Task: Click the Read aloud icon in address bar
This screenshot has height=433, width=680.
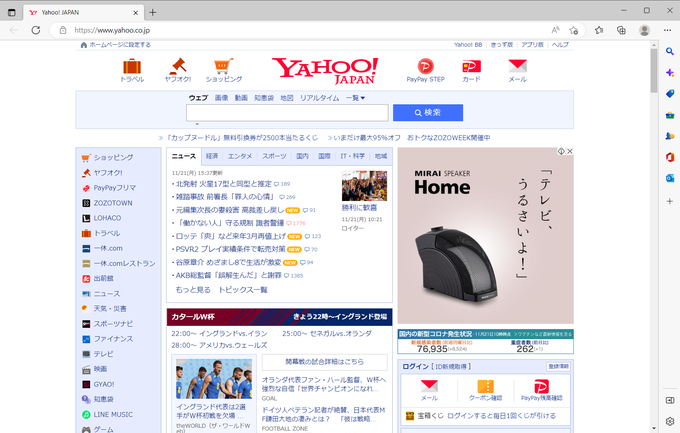Action: pyautogui.click(x=555, y=30)
